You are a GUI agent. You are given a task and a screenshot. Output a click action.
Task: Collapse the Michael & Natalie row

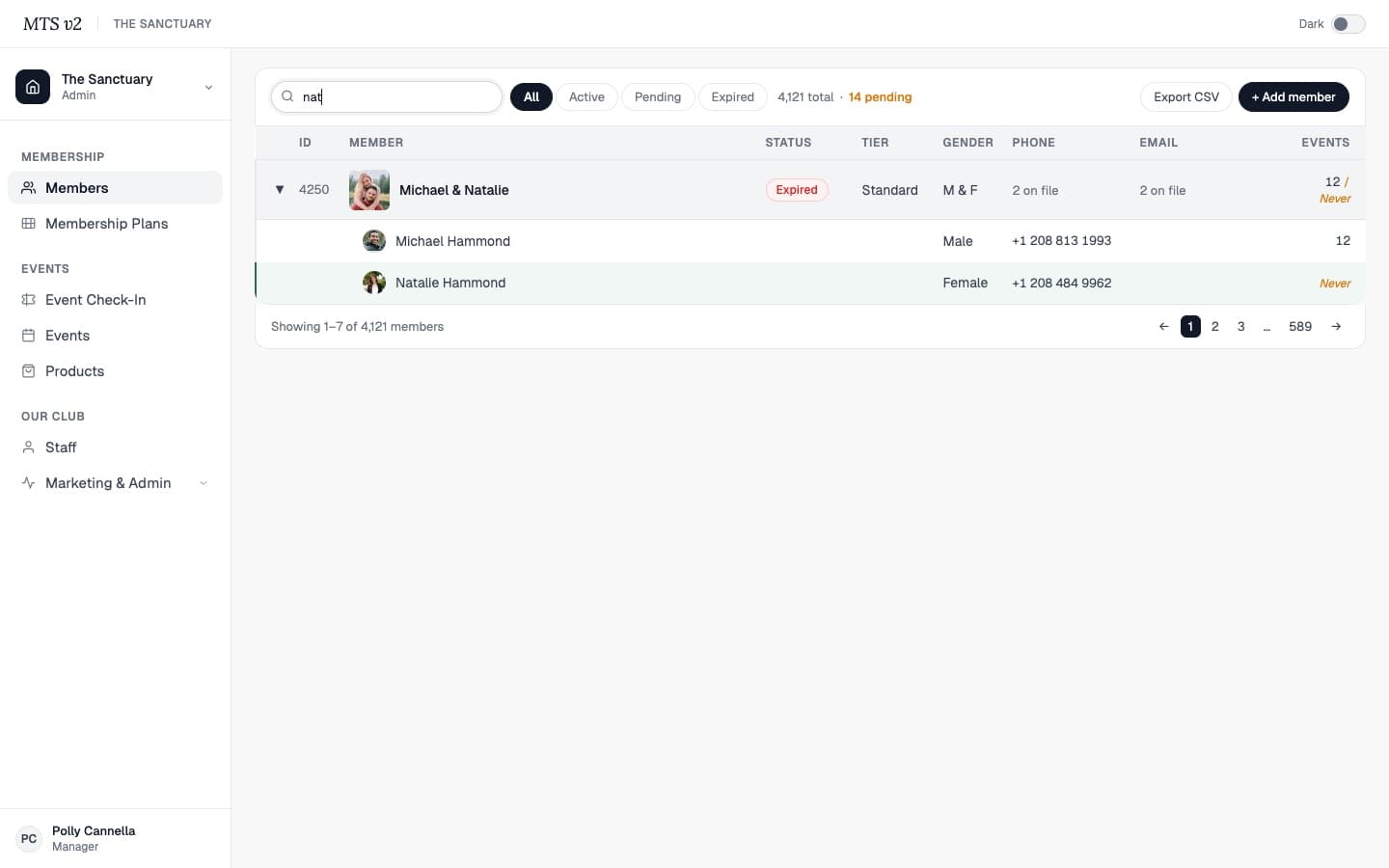280,190
